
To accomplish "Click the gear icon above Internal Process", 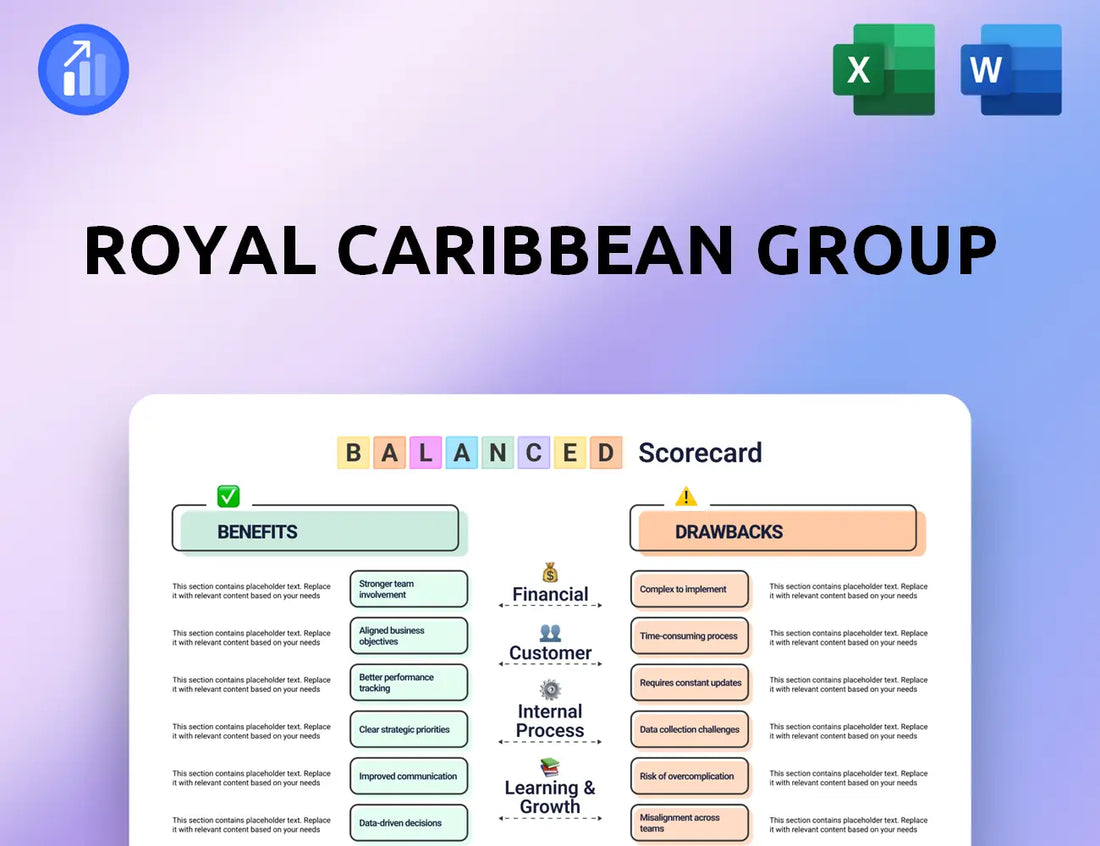I will click(550, 690).
